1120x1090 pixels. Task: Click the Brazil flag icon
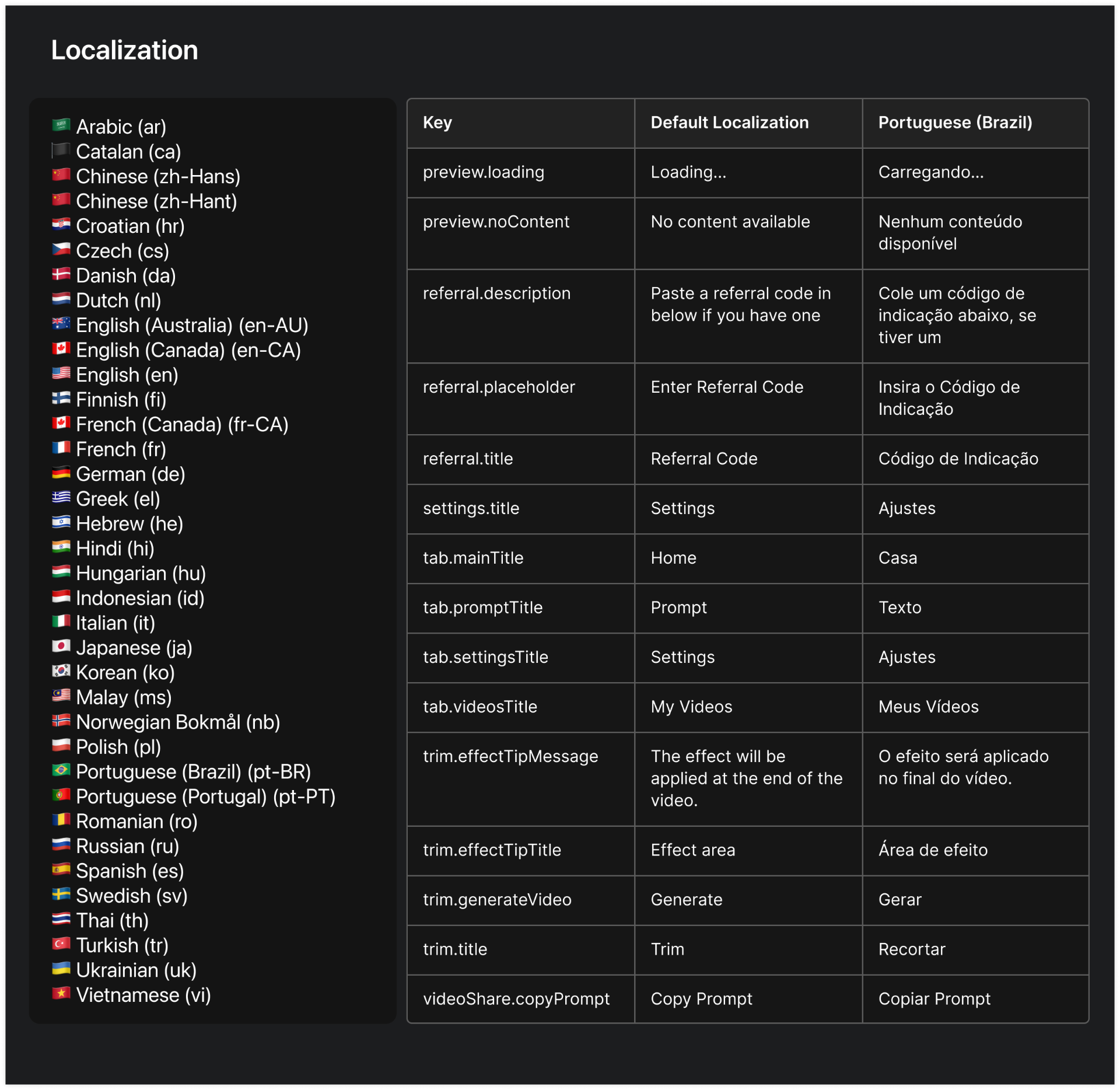click(61, 770)
